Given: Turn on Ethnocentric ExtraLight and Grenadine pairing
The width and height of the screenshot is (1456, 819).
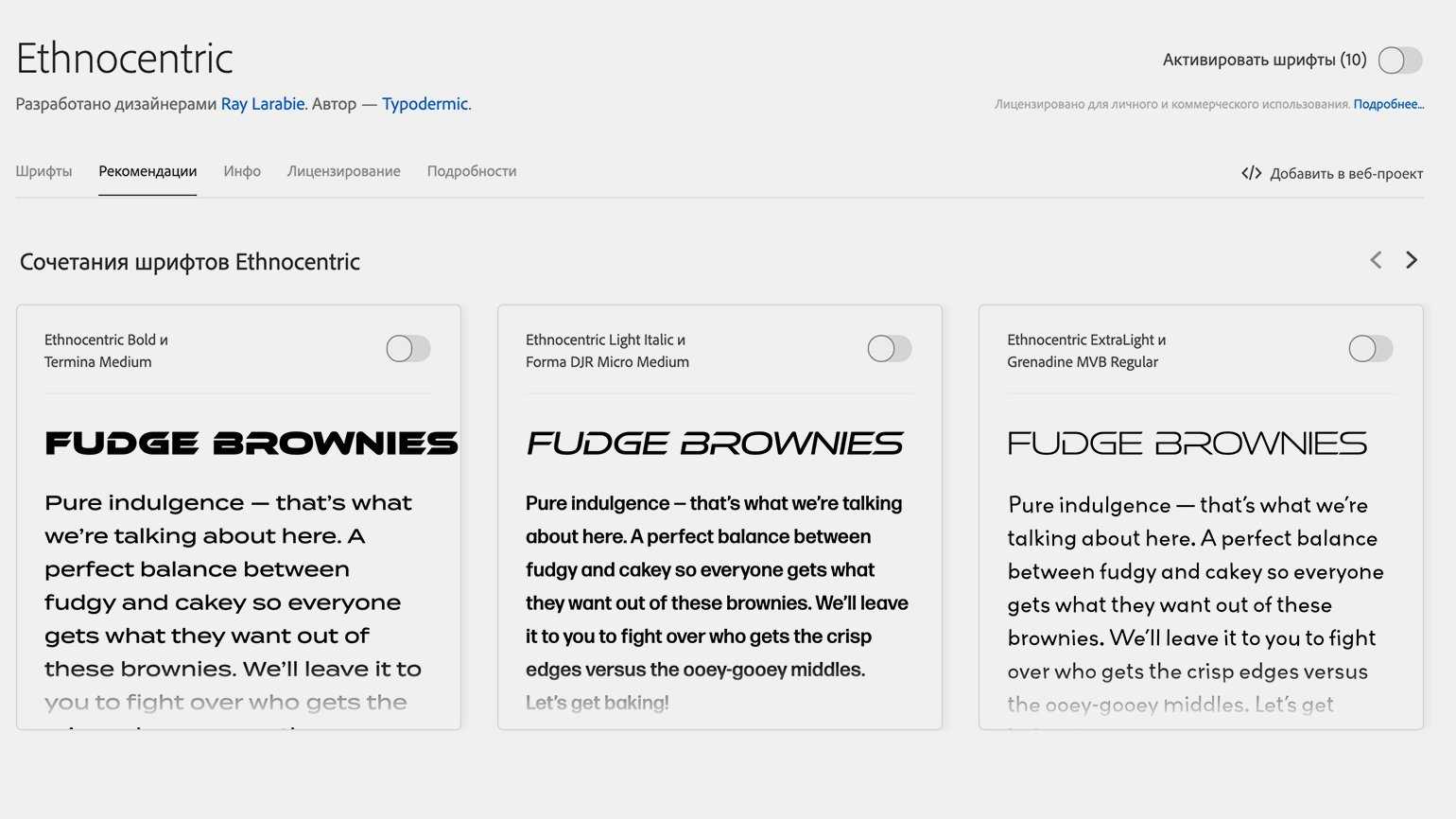Looking at the screenshot, I should click(x=1371, y=349).
